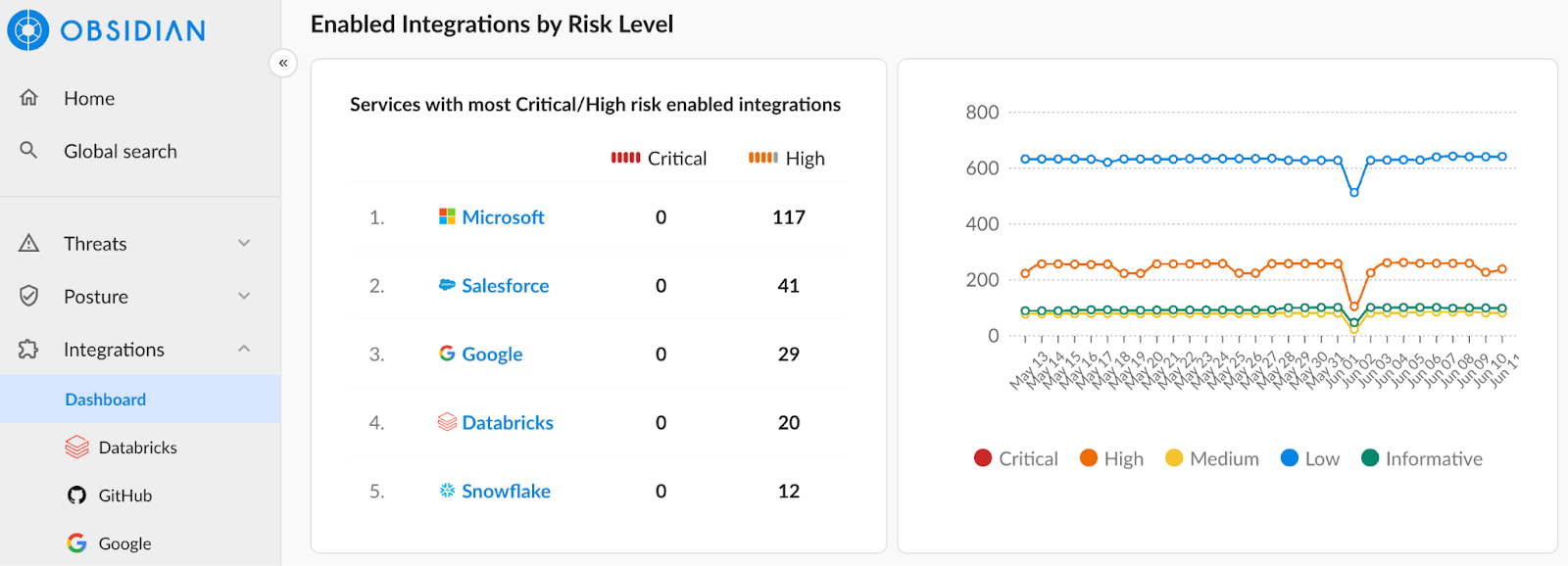Click the Salesforce cloud logo in the table
This screenshot has height=566, width=1568.
(447, 285)
